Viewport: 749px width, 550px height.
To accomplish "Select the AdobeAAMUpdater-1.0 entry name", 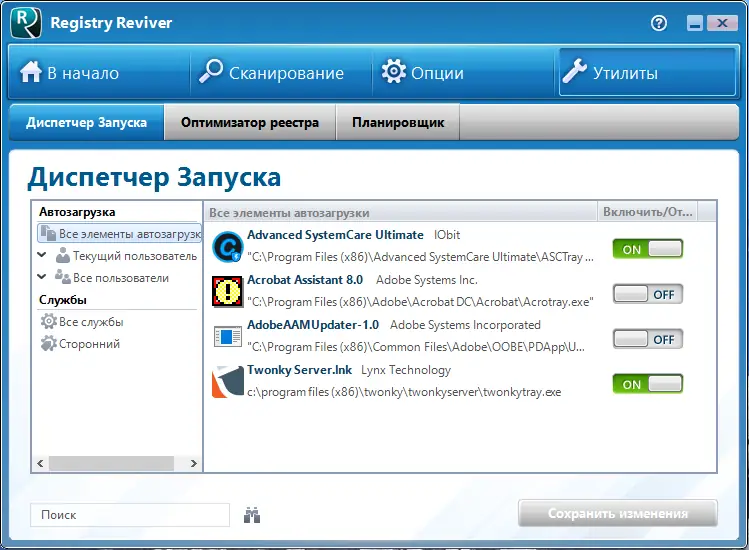I will (x=313, y=325).
